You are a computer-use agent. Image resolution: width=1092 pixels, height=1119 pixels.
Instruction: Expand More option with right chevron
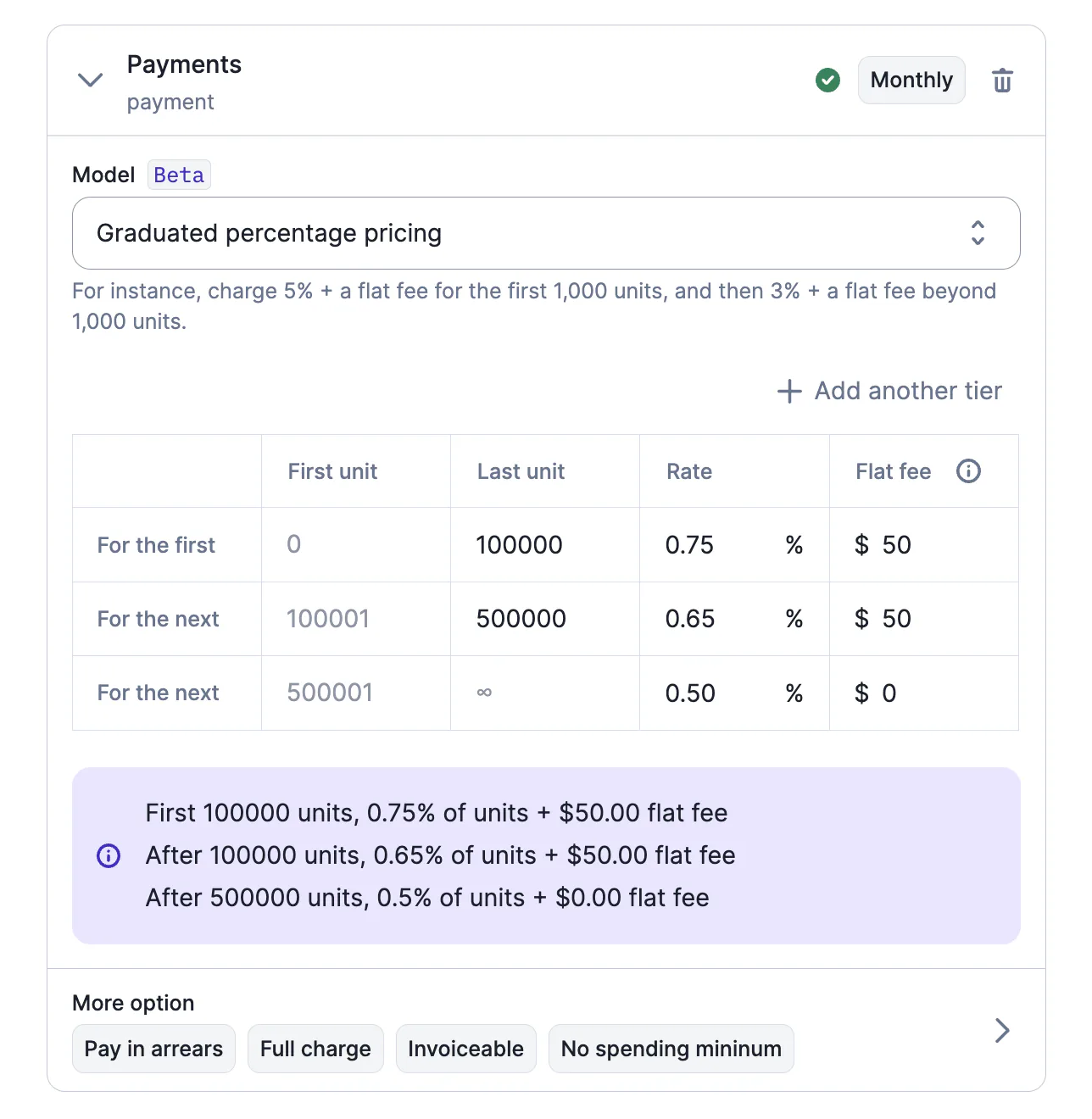1002,1030
